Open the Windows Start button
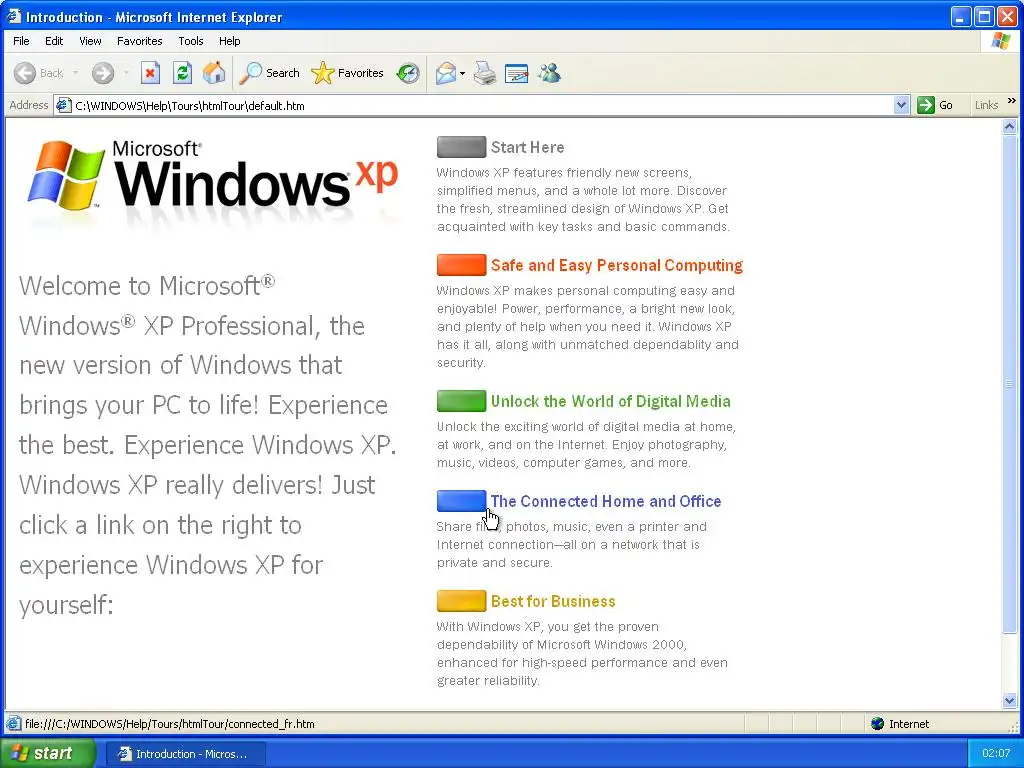Screen dimensions: 1024x768 (x=47, y=753)
